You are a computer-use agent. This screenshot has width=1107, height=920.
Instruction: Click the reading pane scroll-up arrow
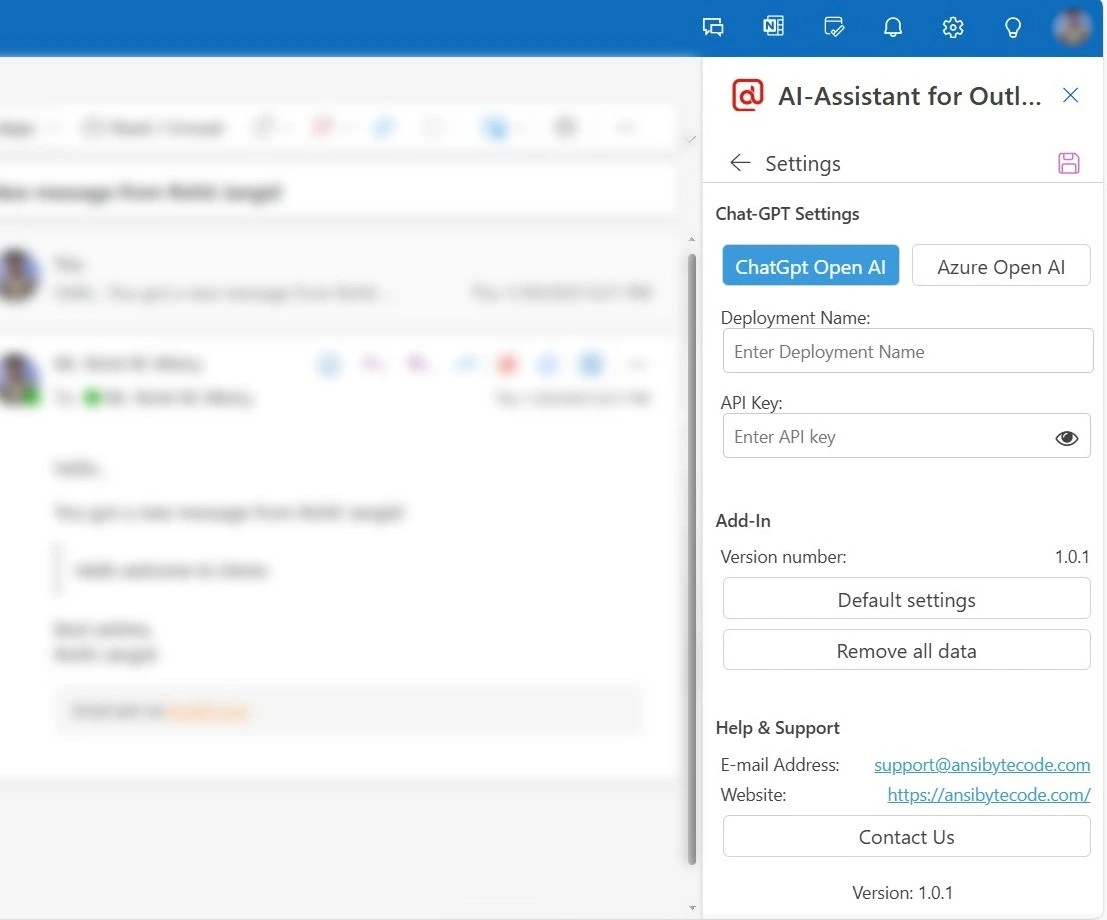pyautogui.click(x=692, y=240)
